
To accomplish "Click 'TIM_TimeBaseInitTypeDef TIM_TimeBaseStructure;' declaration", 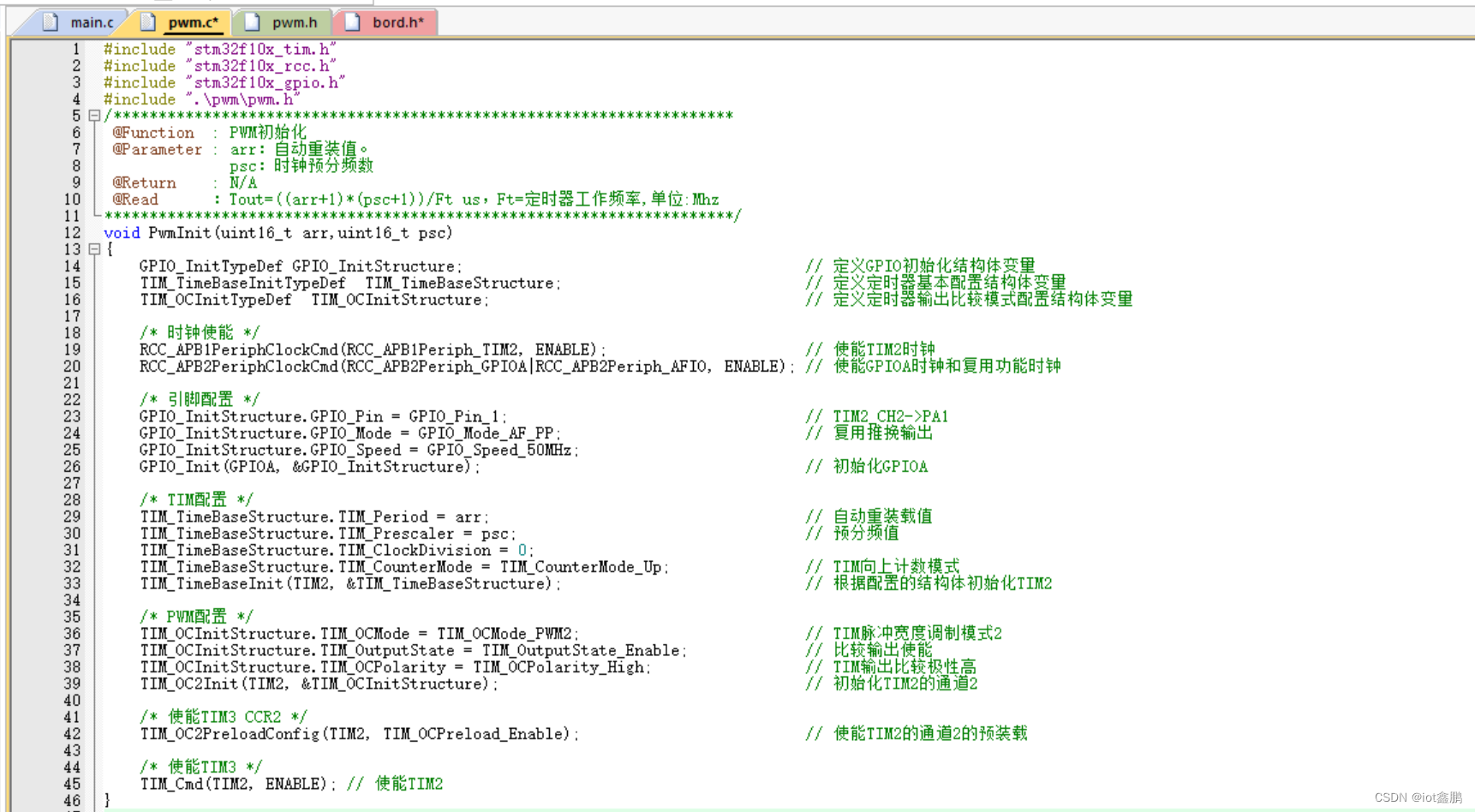I will pos(350,284).
